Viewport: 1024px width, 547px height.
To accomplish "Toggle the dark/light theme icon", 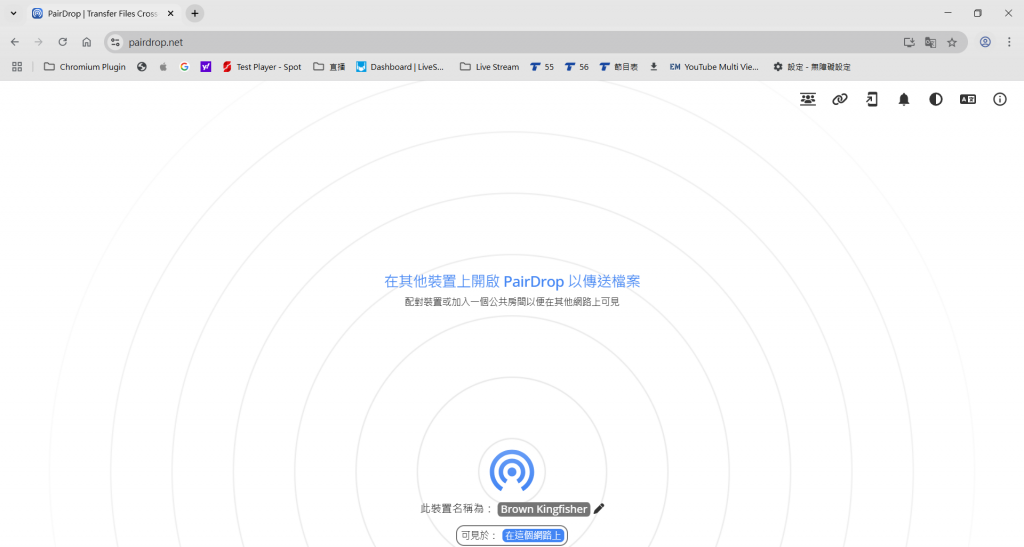I will tap(936, 99).
